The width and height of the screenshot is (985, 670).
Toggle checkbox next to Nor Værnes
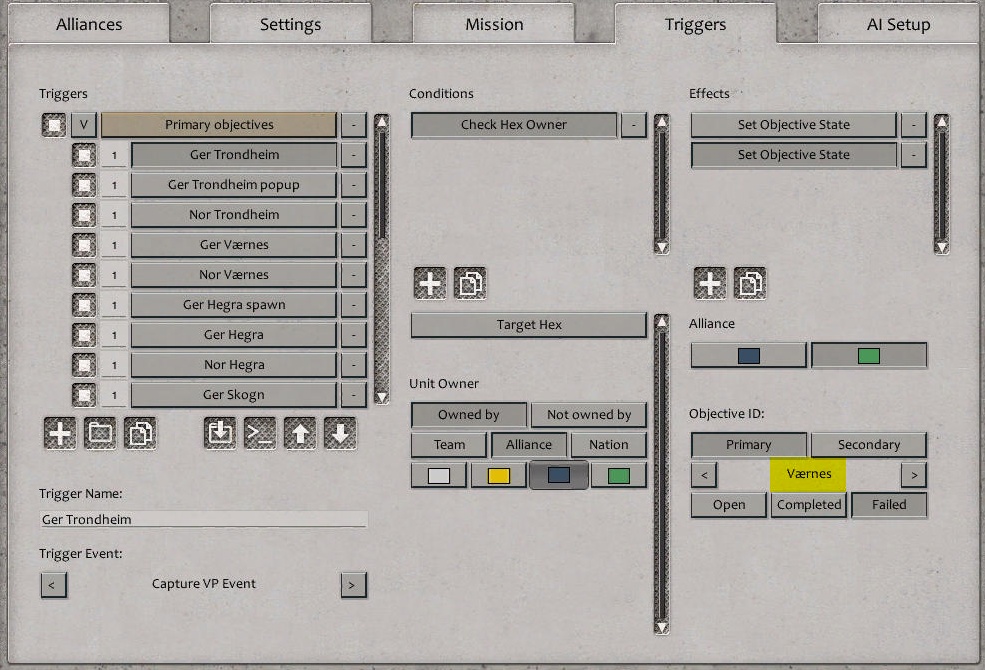point(84,275)
